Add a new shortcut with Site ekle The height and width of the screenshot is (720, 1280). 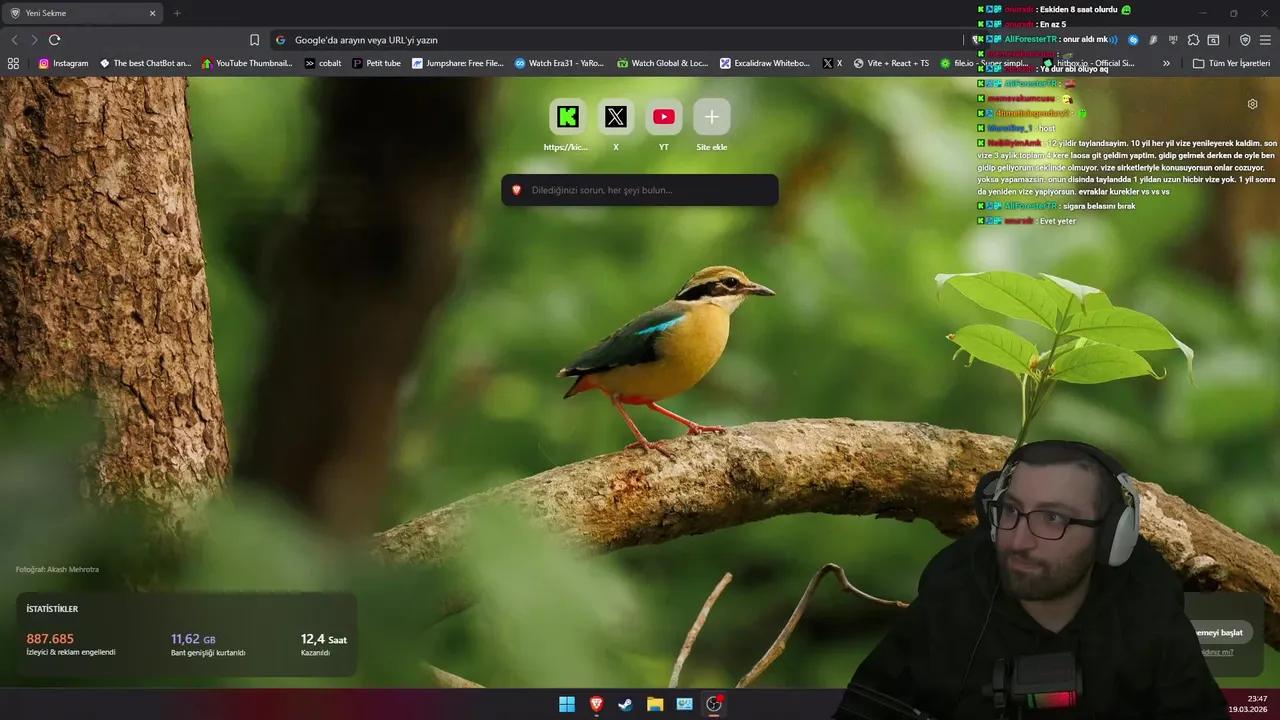click(x=711, y=116)
